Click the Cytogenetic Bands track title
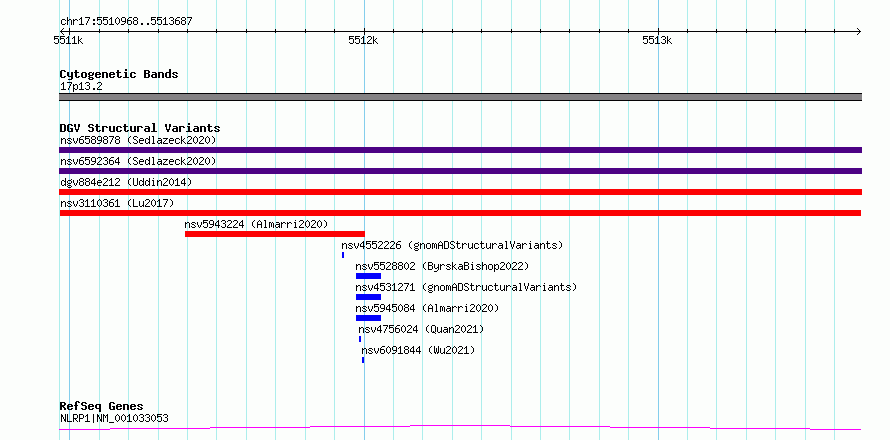The height and width of the screenshot is (440, 890). coord(119,74)
